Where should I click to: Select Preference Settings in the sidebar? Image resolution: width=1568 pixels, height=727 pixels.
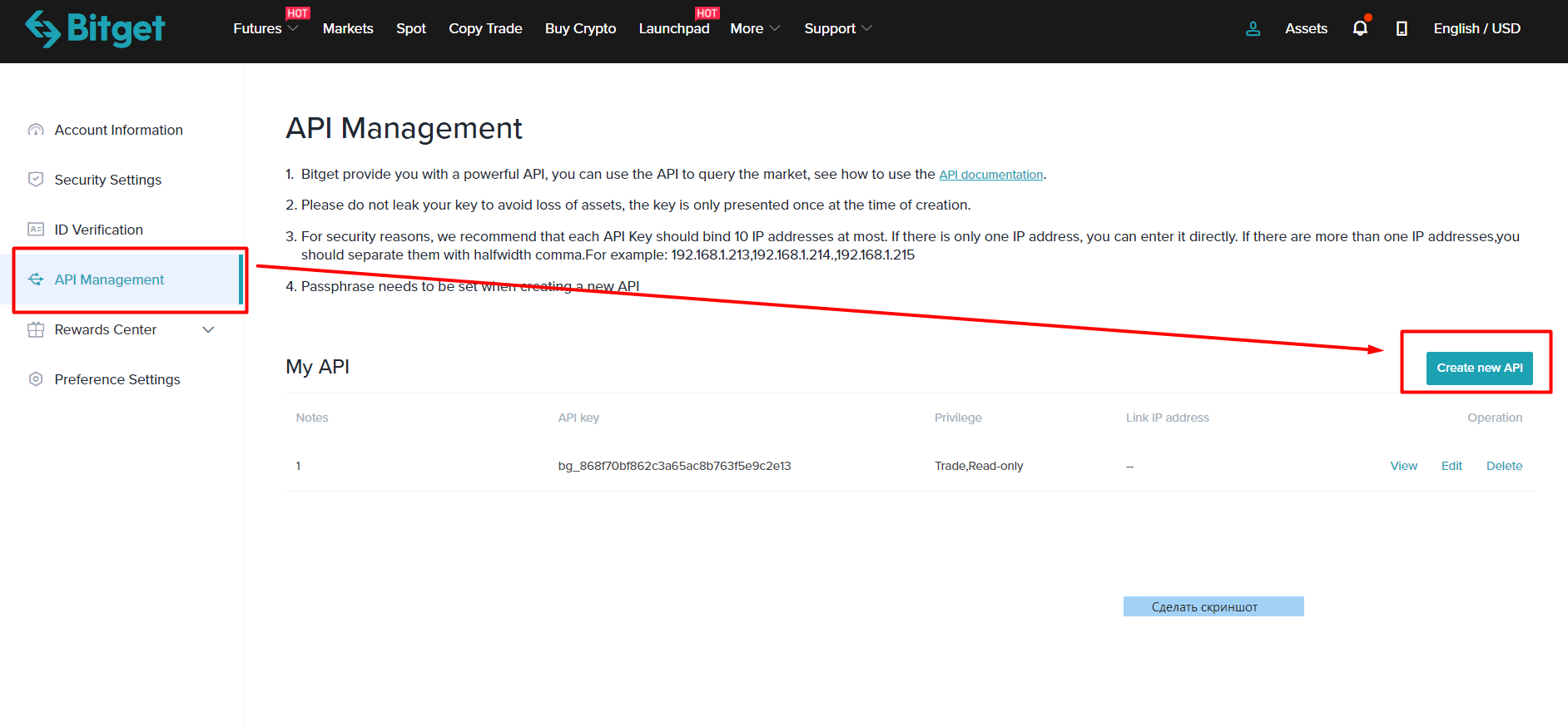(117, 379)
